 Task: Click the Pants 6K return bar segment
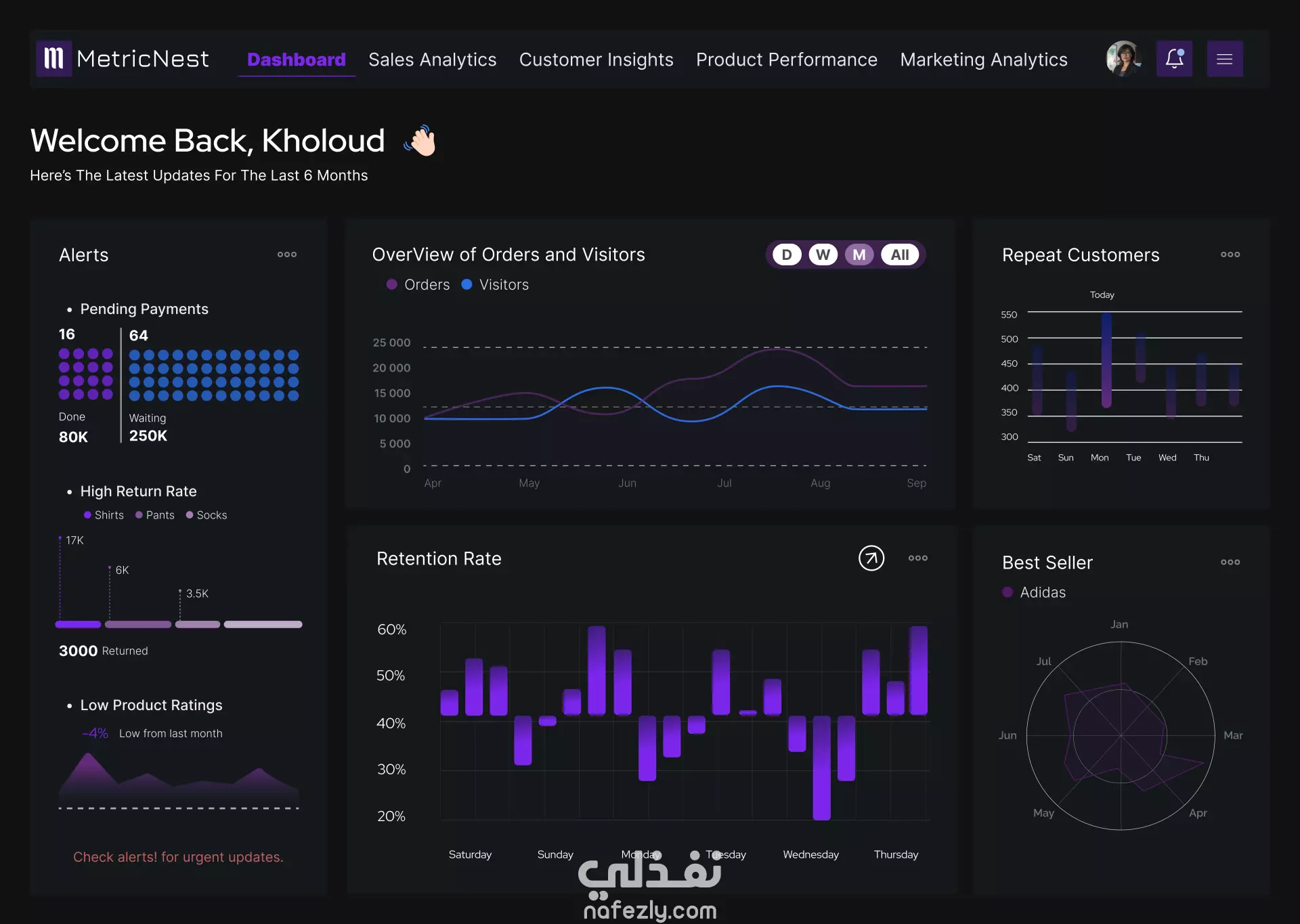pyautogui.click(x=138, y=624)
